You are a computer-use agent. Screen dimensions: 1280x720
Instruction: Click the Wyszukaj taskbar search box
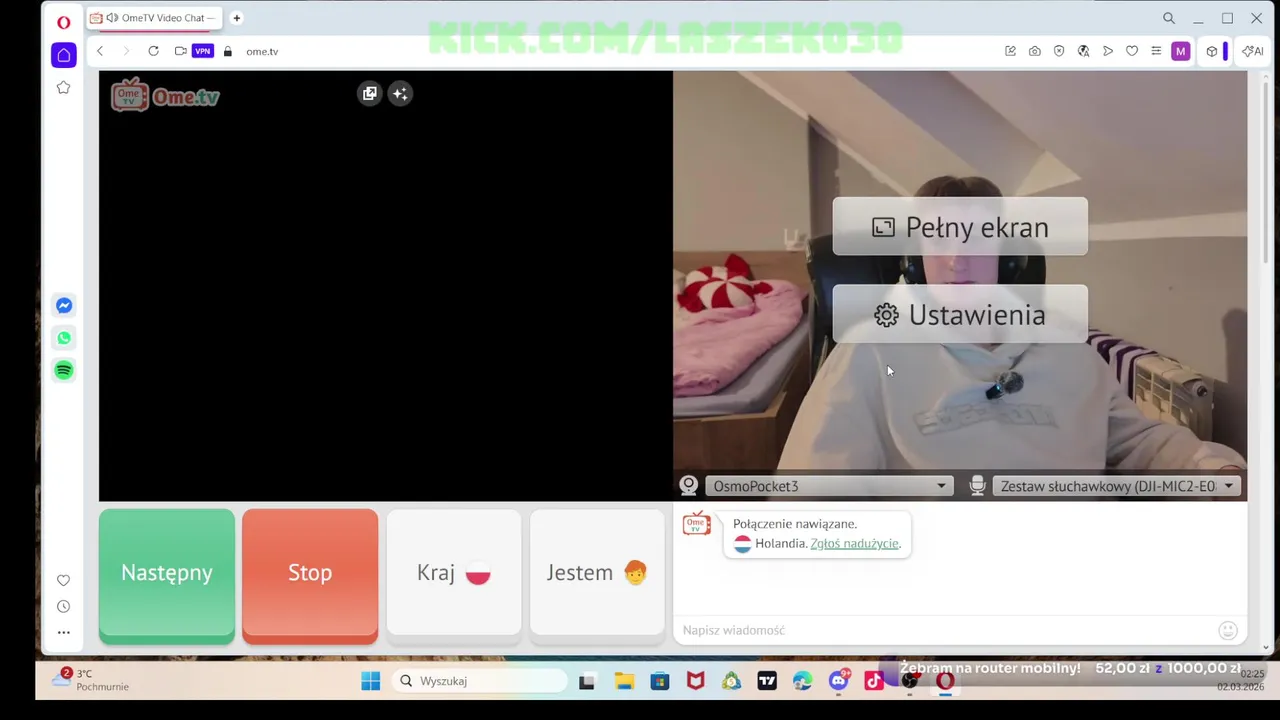[480, 681]
